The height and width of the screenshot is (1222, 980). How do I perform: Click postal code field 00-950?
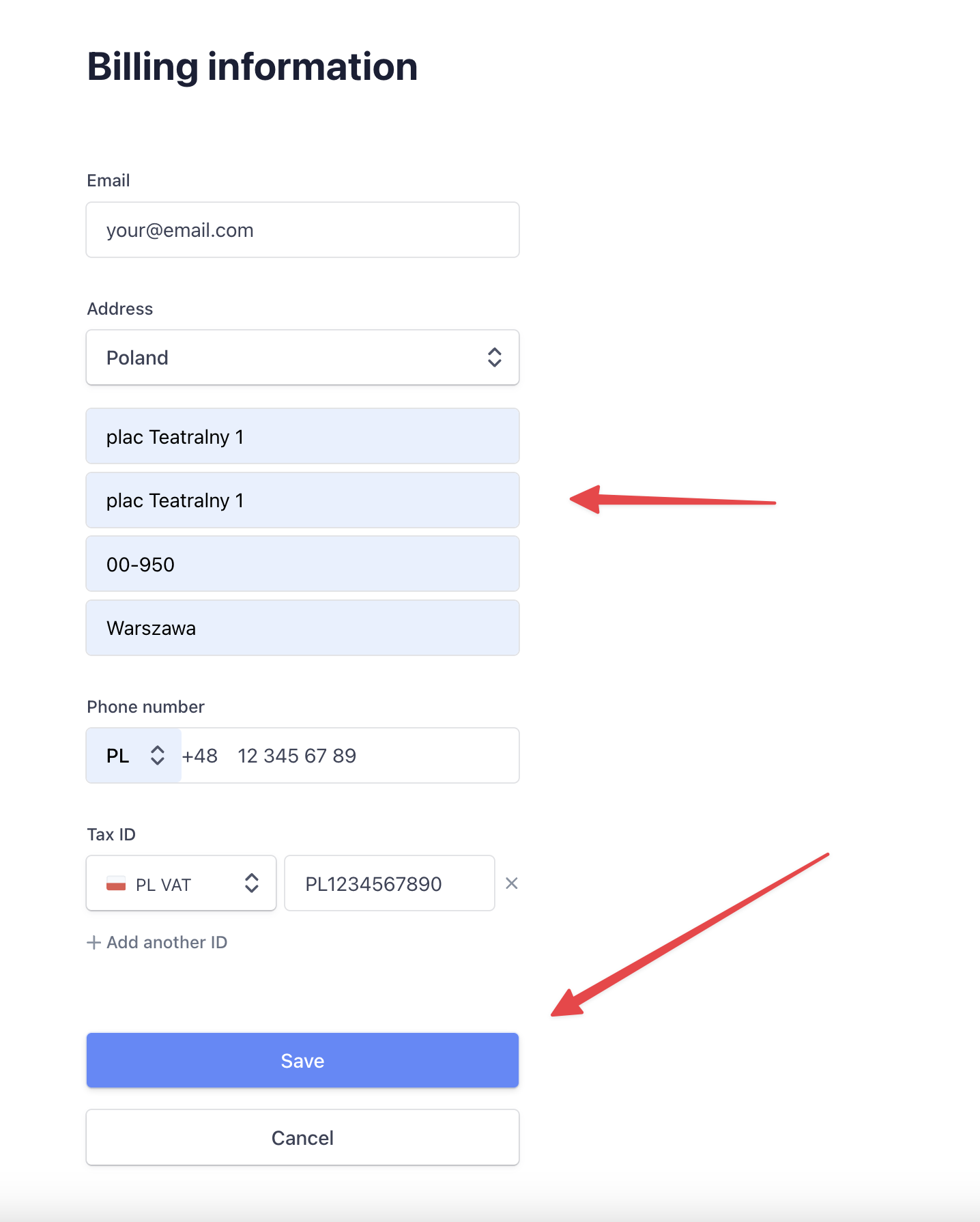coord(302,564)
